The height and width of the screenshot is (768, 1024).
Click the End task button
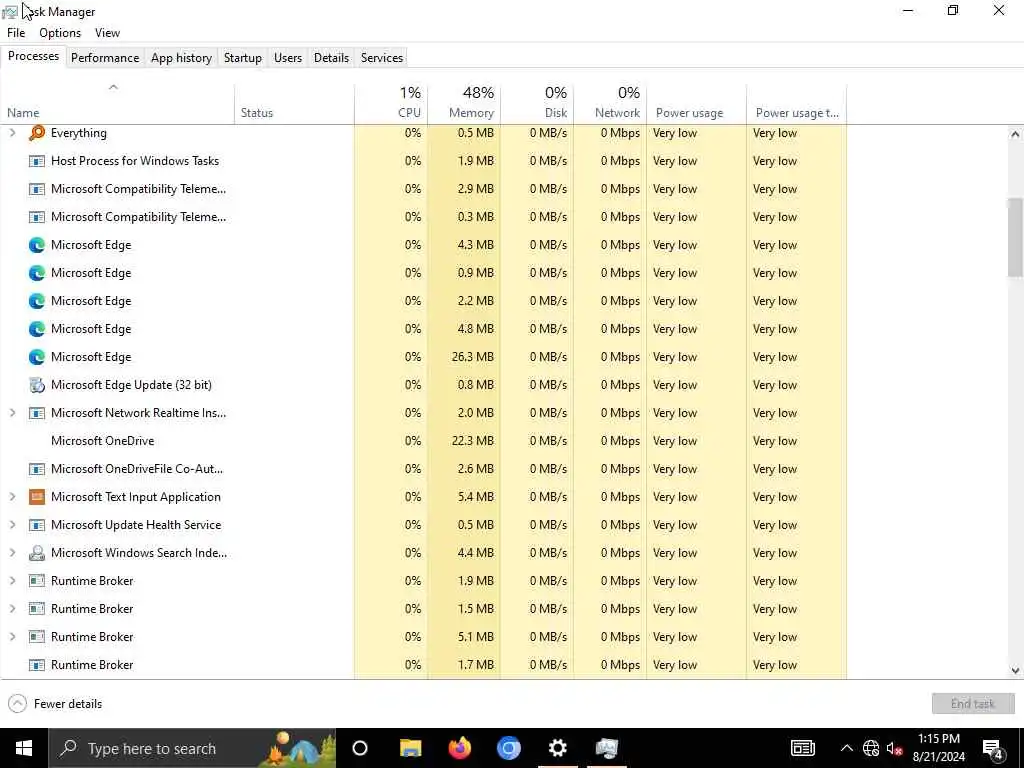[x=973, y=704]
